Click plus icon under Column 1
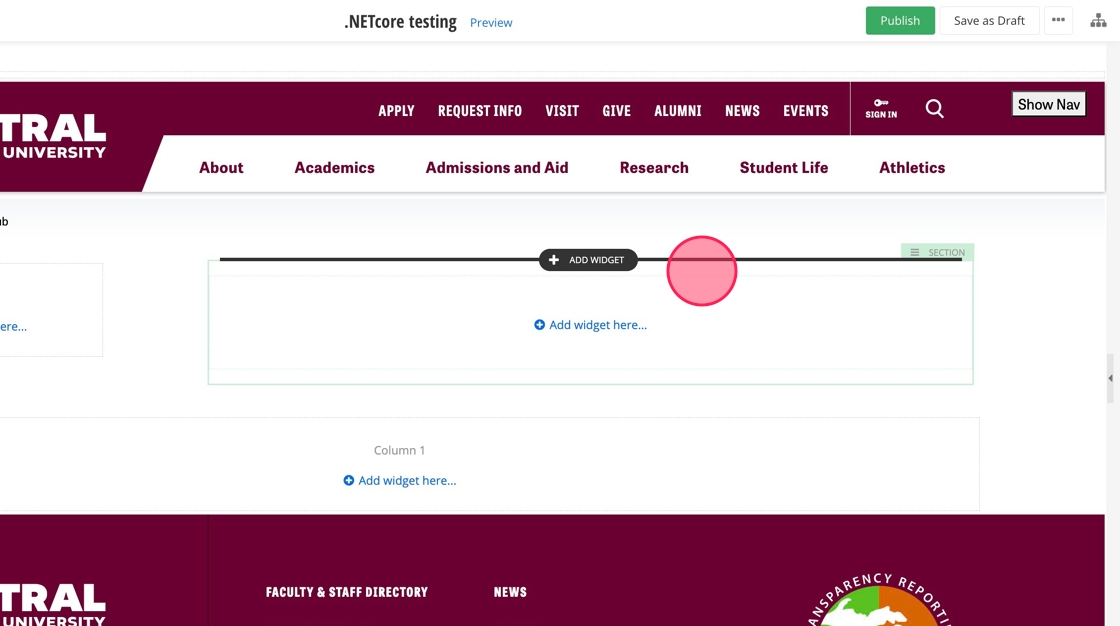1120x626 pixels. [x=349, y=481]
